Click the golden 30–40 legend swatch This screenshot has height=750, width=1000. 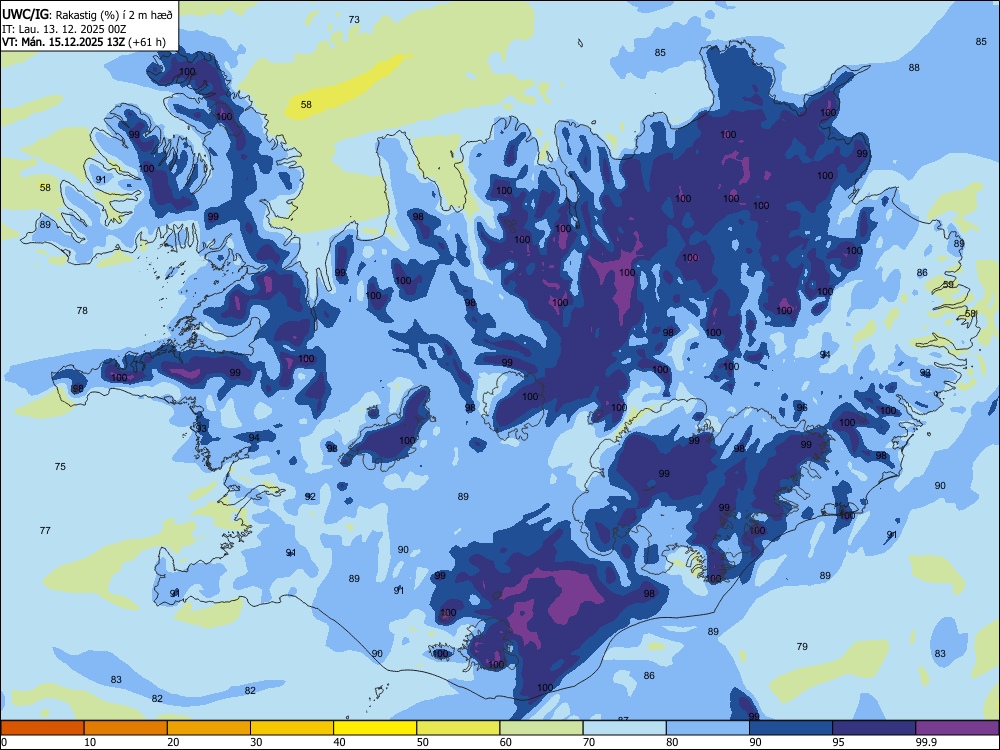(292, 728)
